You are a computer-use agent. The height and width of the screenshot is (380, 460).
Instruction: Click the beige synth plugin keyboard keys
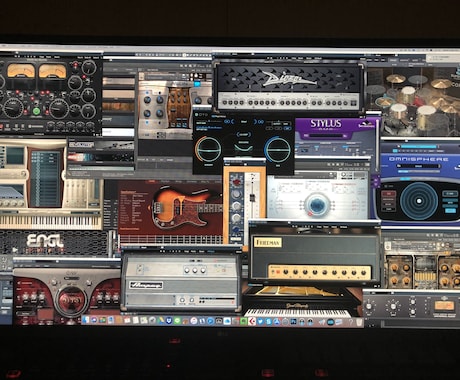51,222
